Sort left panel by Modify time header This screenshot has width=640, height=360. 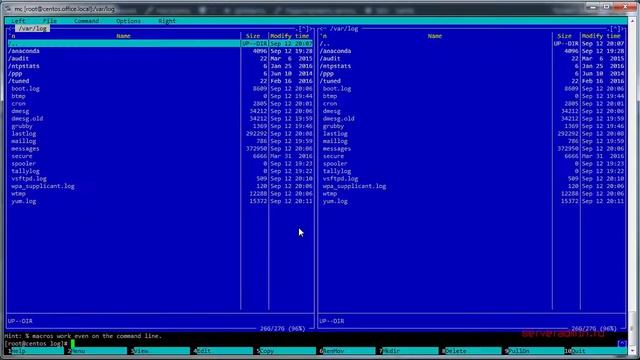tap(290, 36)
